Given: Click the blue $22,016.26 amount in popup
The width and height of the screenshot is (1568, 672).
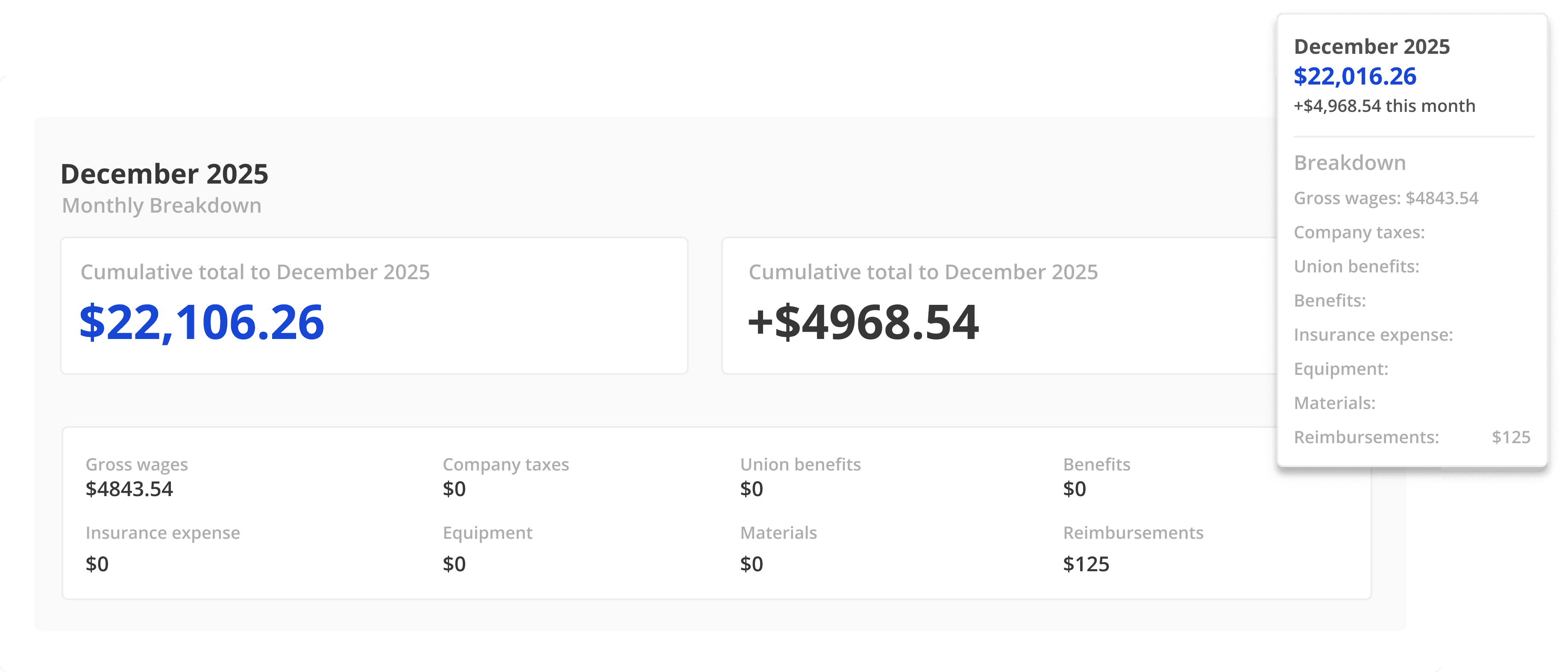Looking at the screenshot, I should [1355, 76].
